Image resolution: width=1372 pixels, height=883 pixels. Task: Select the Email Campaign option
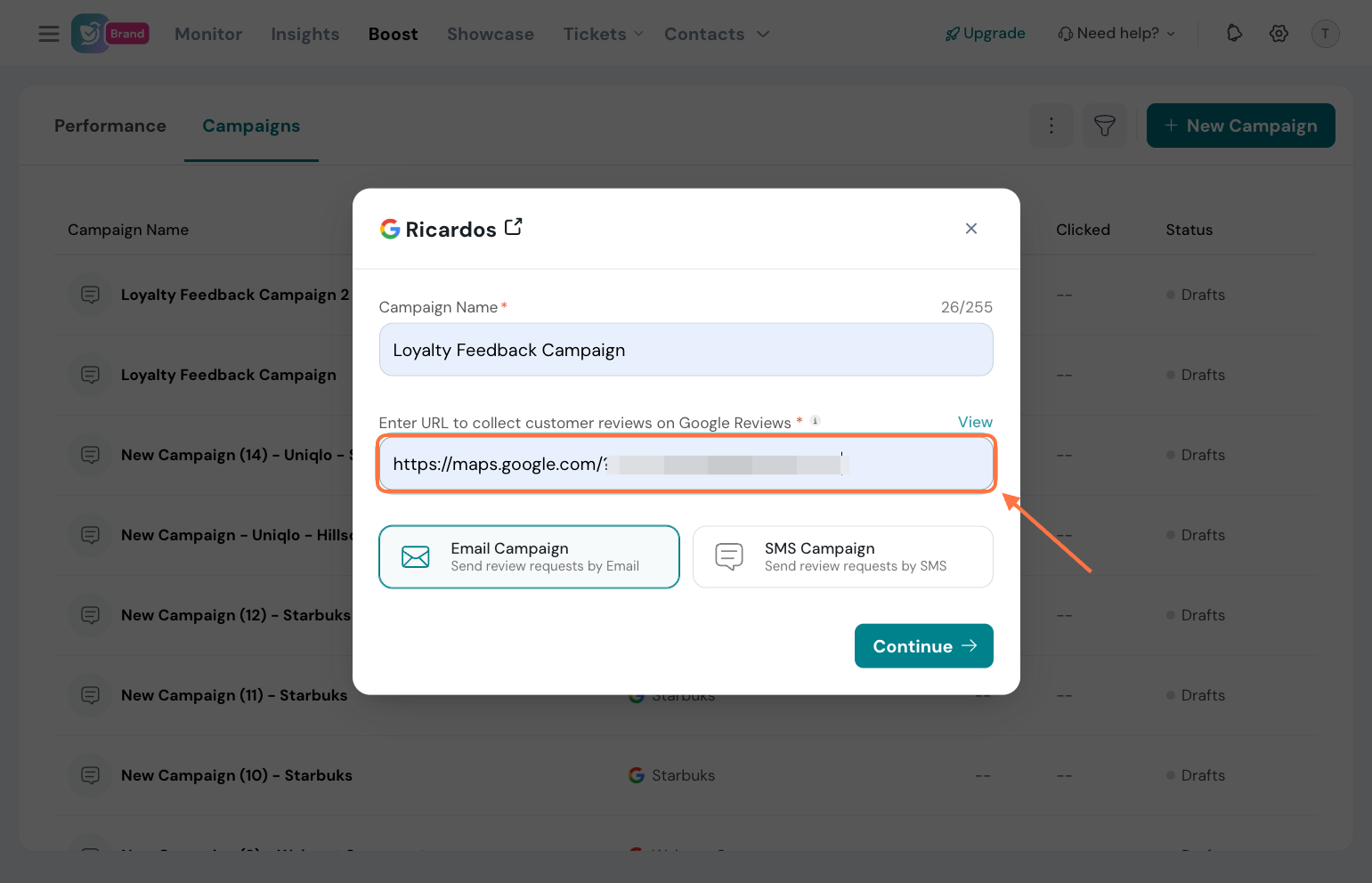[529, 557]
